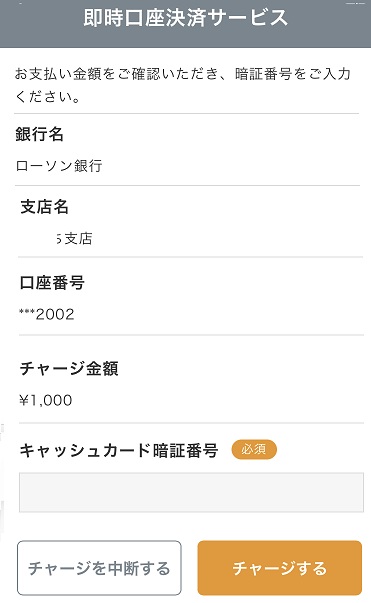Select the ¥1,000 charge amount
The width and height of the screenshot is (371, 603).
coord(46,400)
